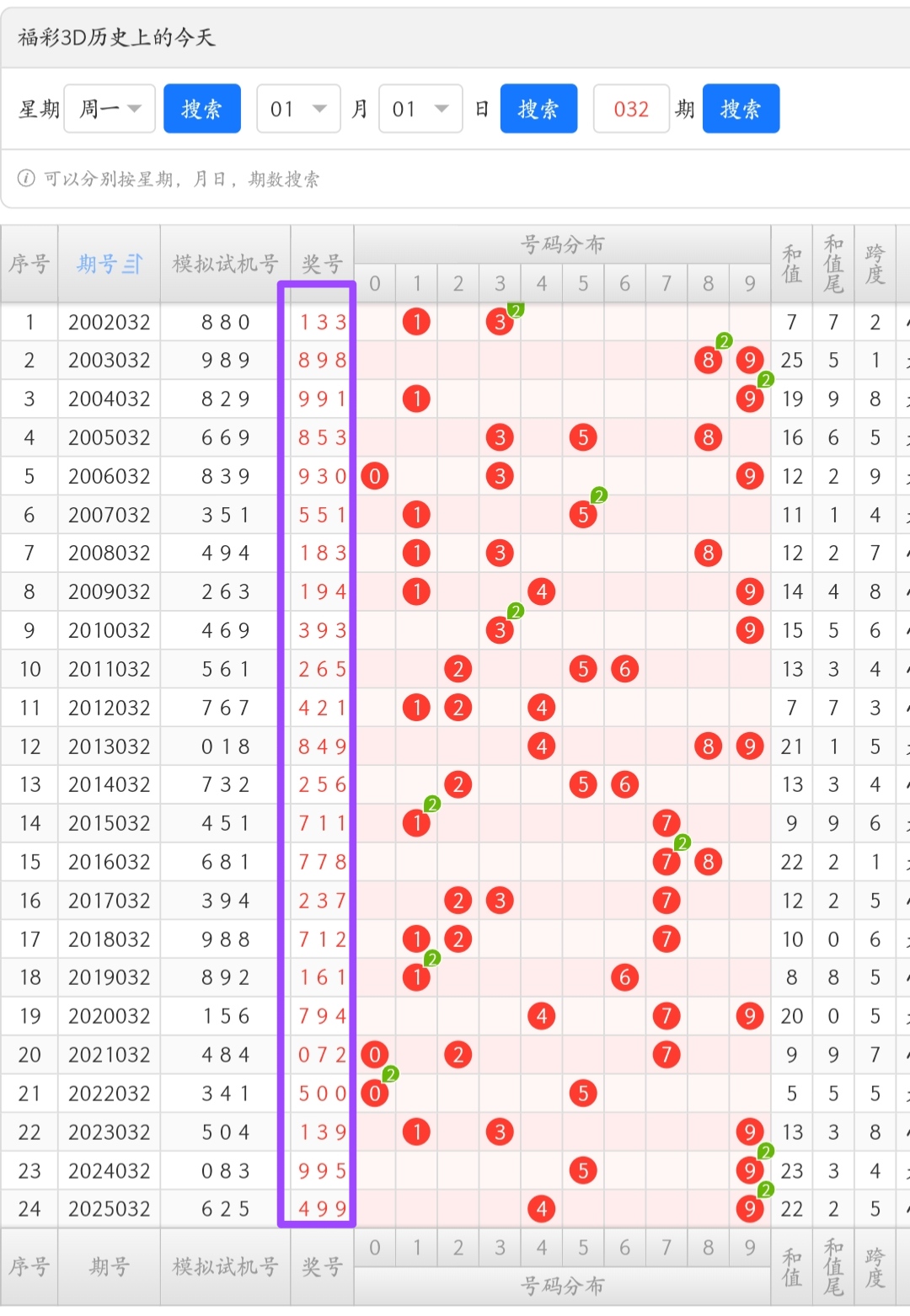Click trial number 8 8 0 in row 1
The image size is (910, 1316).
[x=225, y=322]
